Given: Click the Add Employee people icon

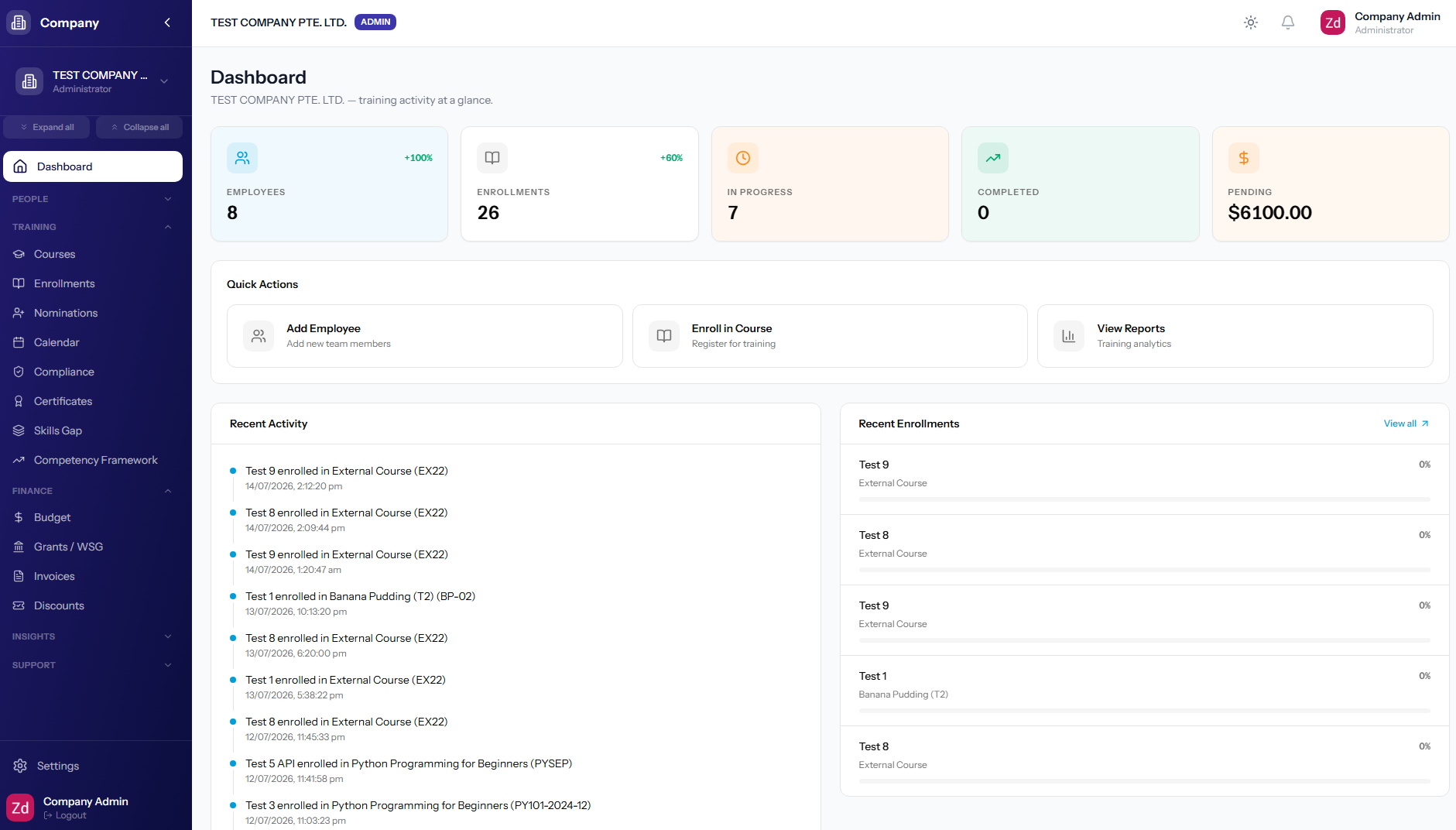Looking at the screenshot, I should (x=259, y=336).
